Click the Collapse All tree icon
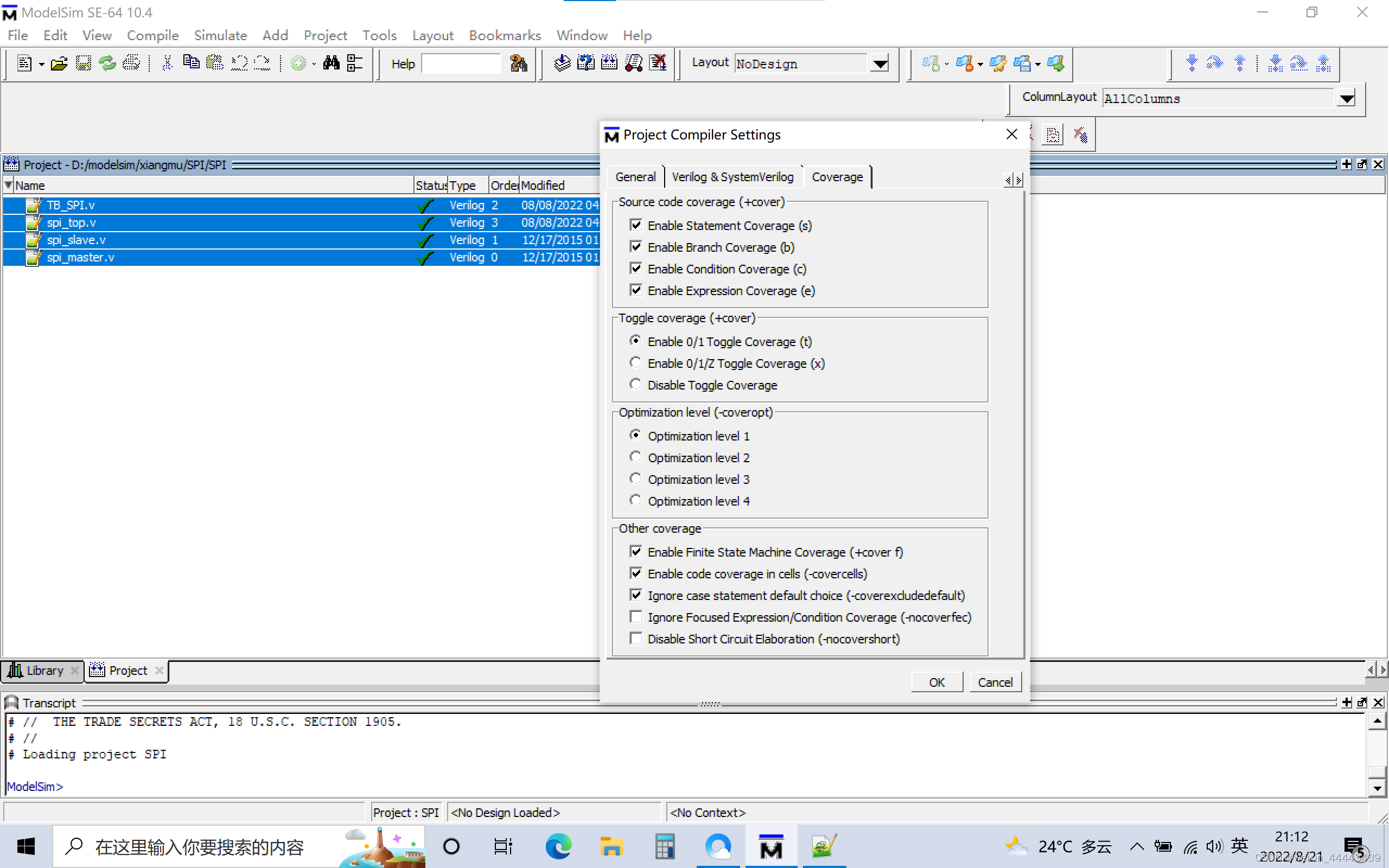Image resolution: width=1389 pixels, height=868 pixels. [x=355, y=62]
